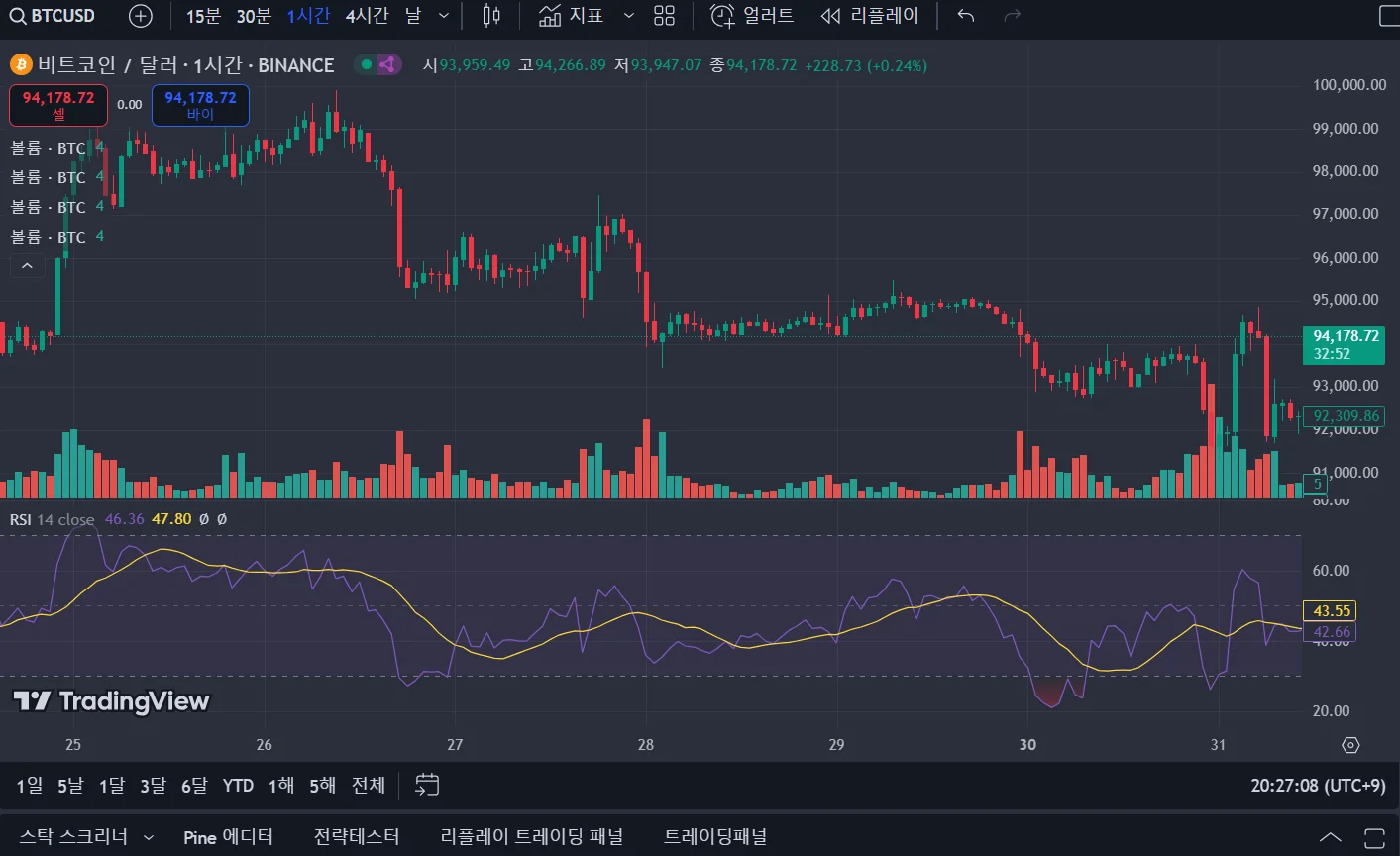Click the 30 date marker on time axis

pos(1027,745)
